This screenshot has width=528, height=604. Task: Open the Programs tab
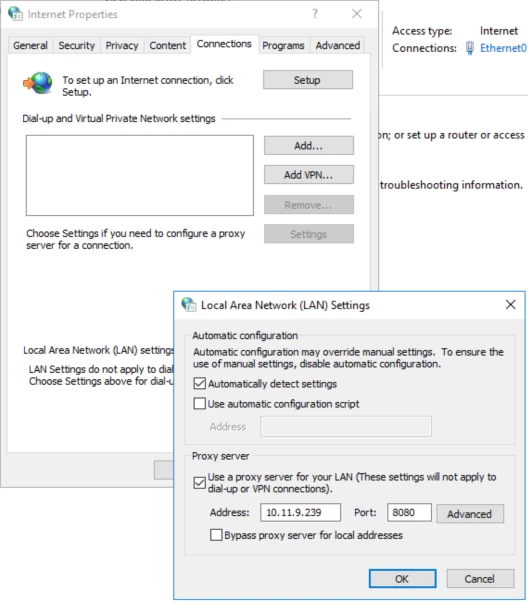[283, 45]
